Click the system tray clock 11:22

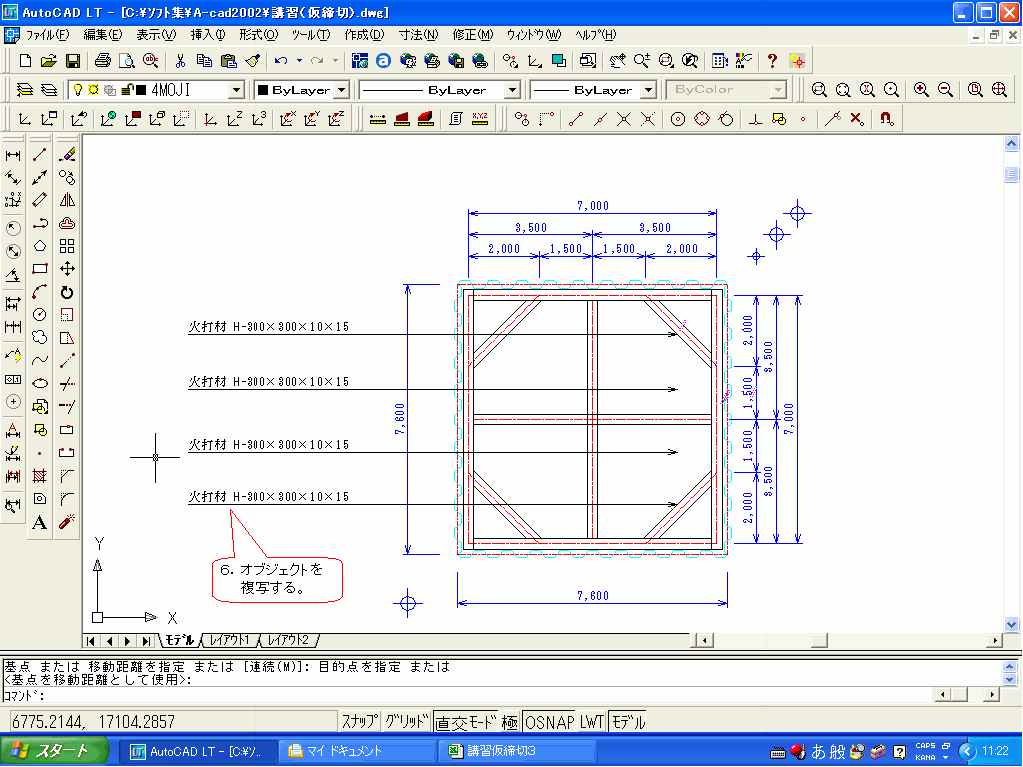pos(995,751)
